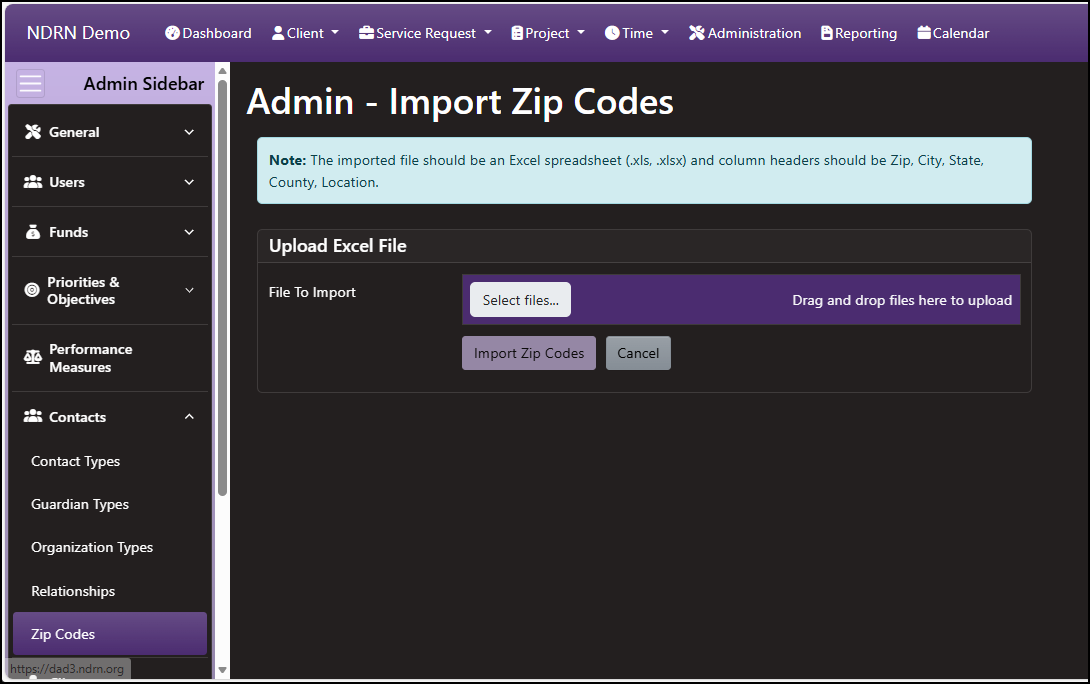Open the Dashboard menu item
This screenshot has width=1090, height=684.
(209, 33)
